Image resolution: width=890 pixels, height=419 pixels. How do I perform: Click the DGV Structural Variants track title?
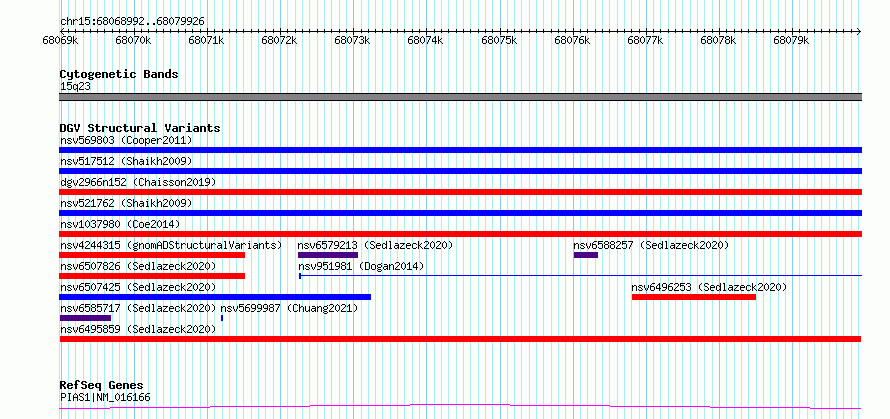[140, 128]
